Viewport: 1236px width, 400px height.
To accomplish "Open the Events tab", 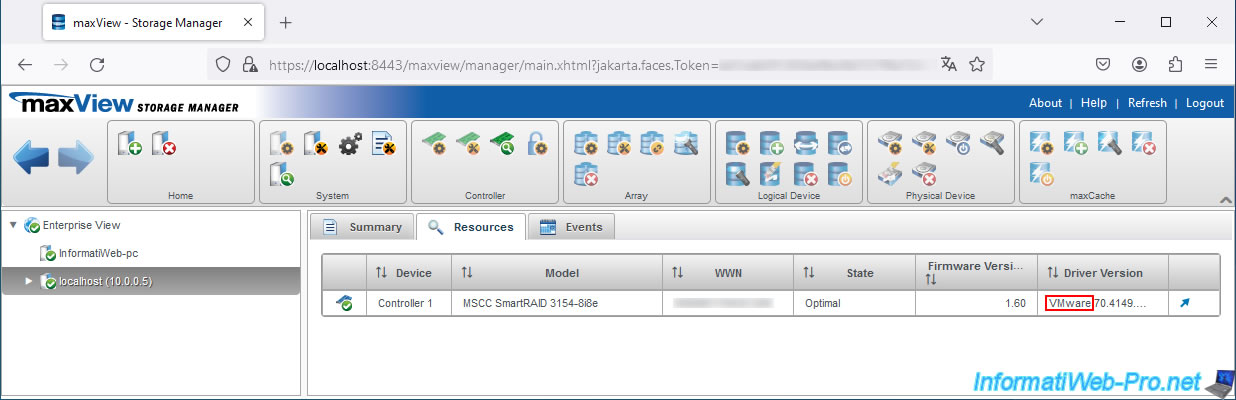I will (572, 227).
